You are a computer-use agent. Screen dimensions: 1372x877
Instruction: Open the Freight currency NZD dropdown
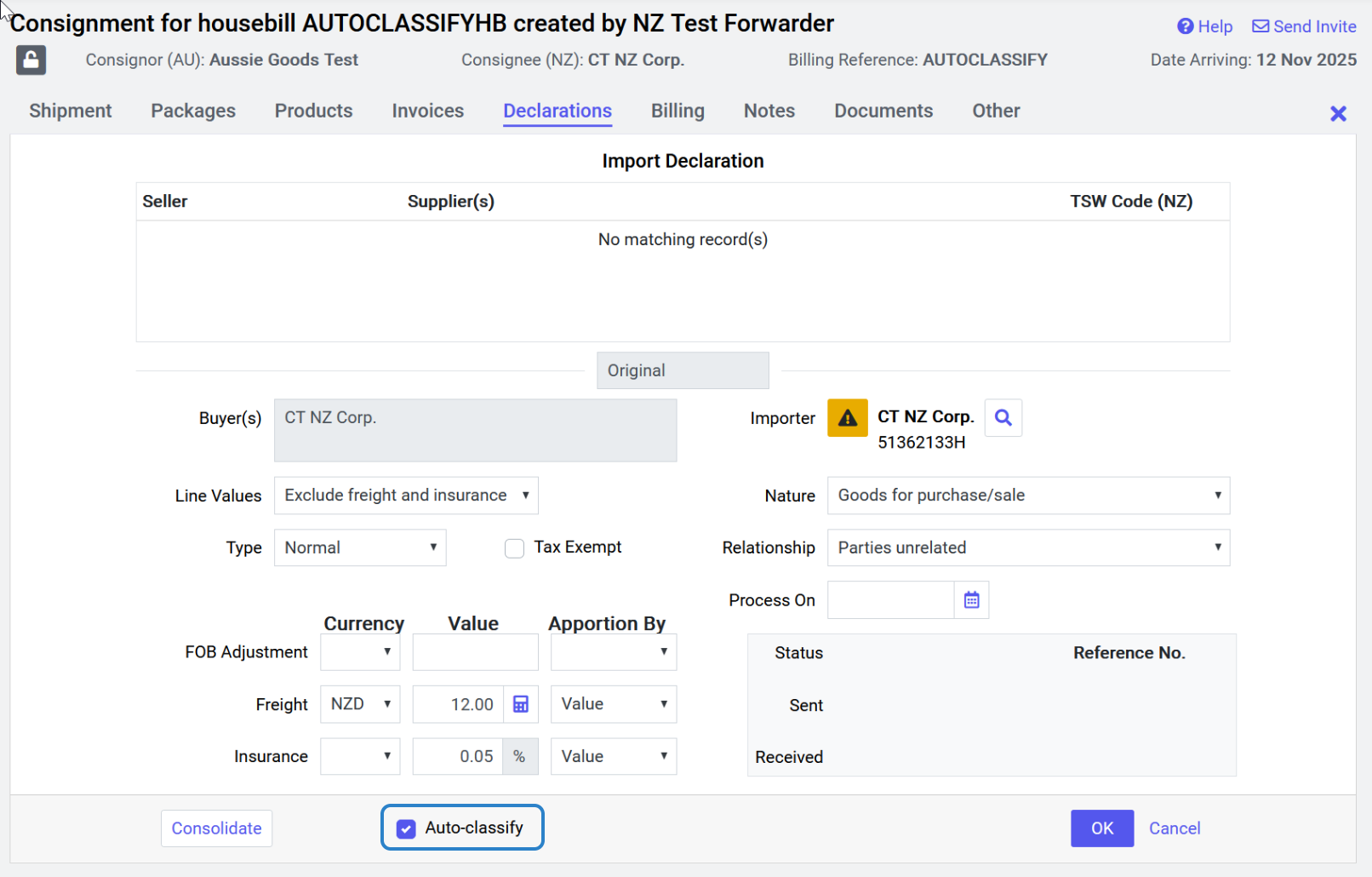[360, 704]
